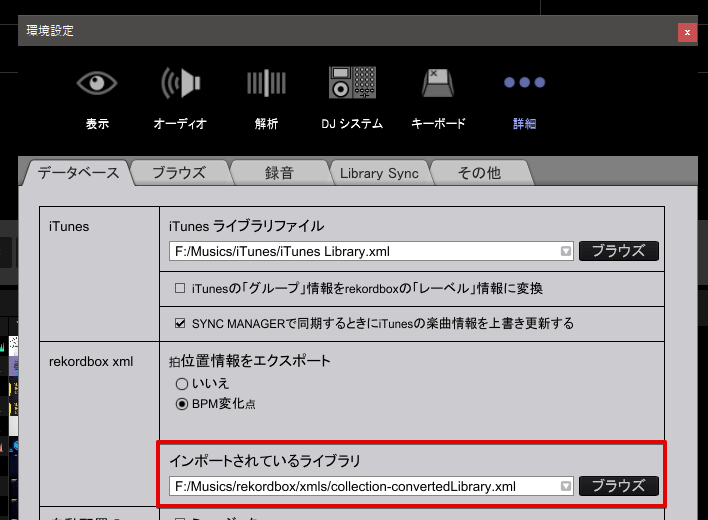Select the いいえ radio button
This screenshot has width=708, height=520.
[x=182, y=384]
